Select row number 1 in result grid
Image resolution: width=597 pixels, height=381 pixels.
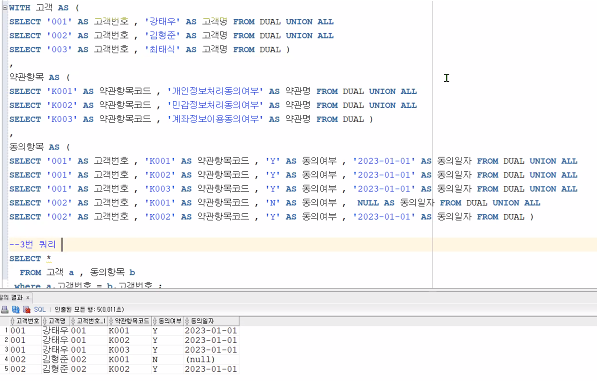coord(6,330)
